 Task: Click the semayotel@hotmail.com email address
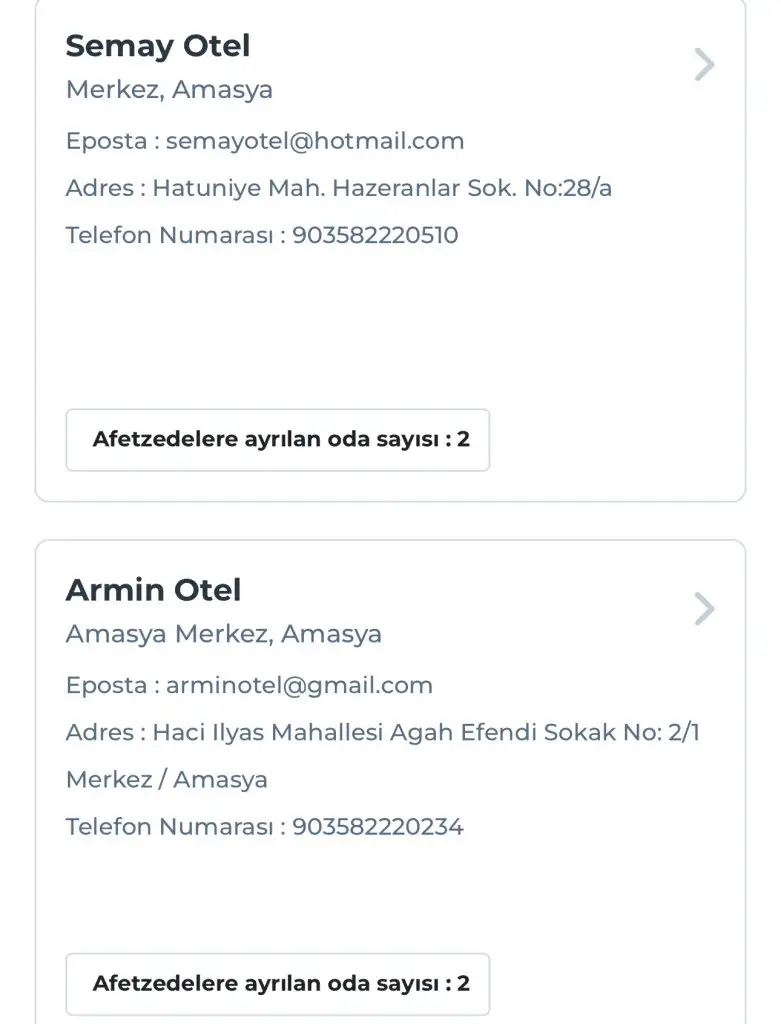315,141
